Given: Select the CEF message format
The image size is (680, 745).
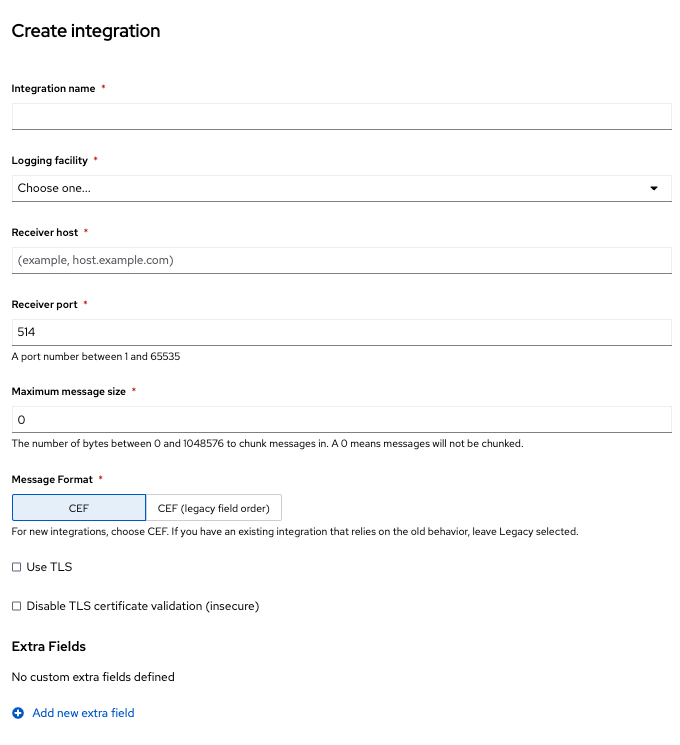Looking at the screenshot, I should tap(79, 508).
